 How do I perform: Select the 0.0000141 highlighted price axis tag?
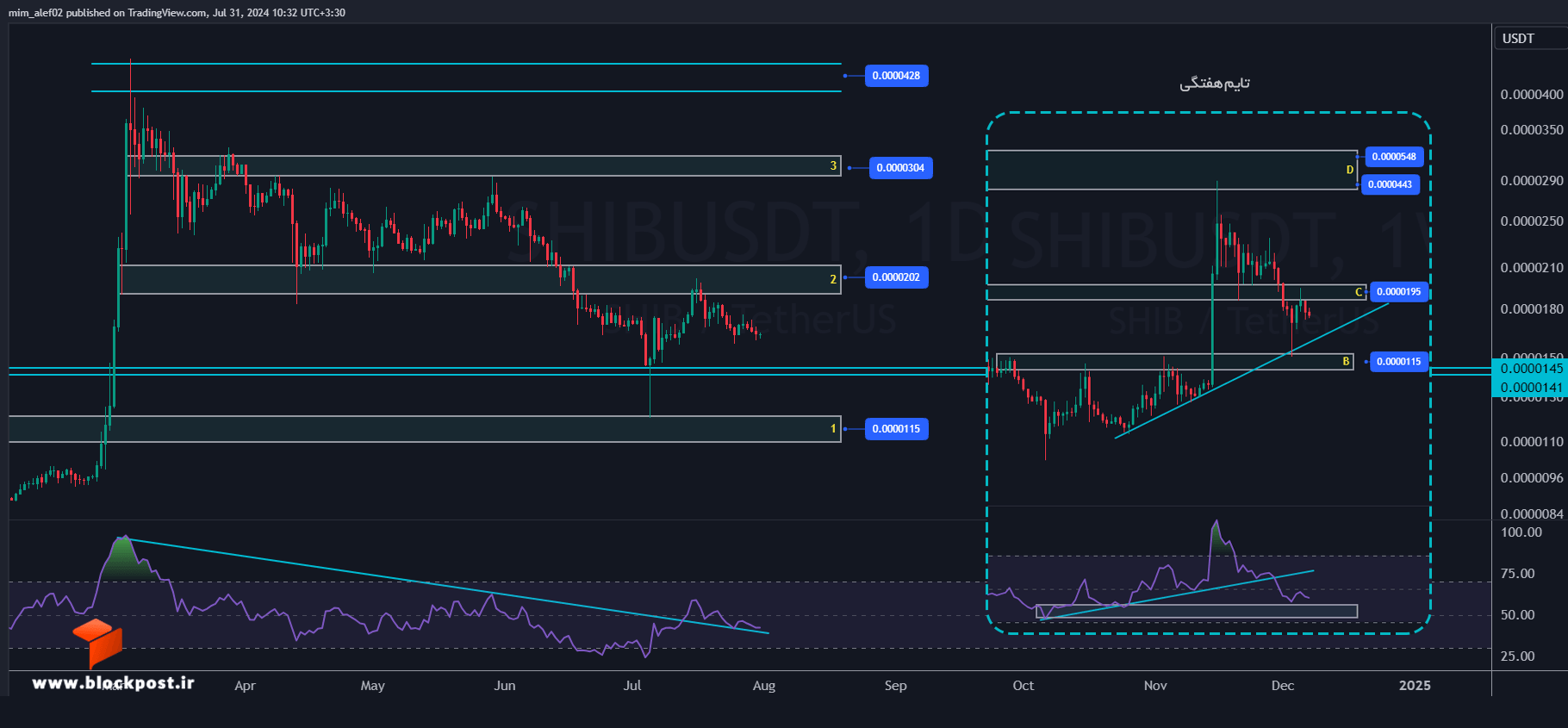tap(1530, 388)
